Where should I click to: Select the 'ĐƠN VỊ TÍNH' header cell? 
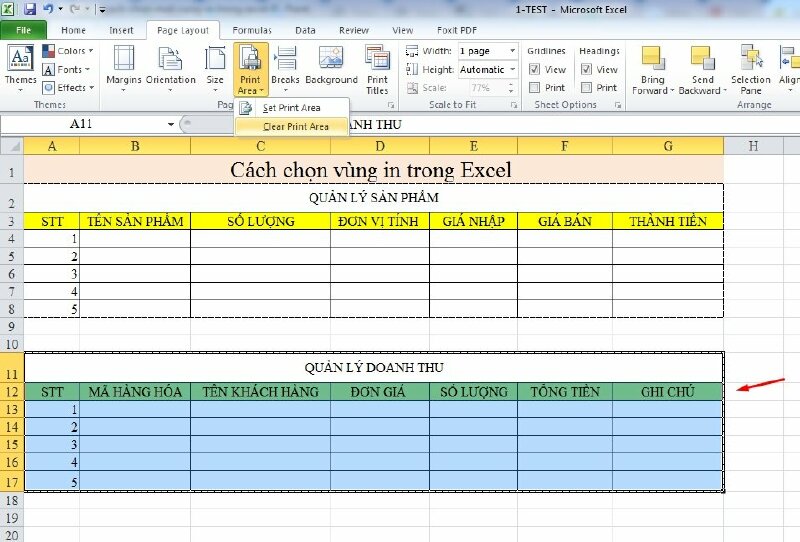point(380,221)
